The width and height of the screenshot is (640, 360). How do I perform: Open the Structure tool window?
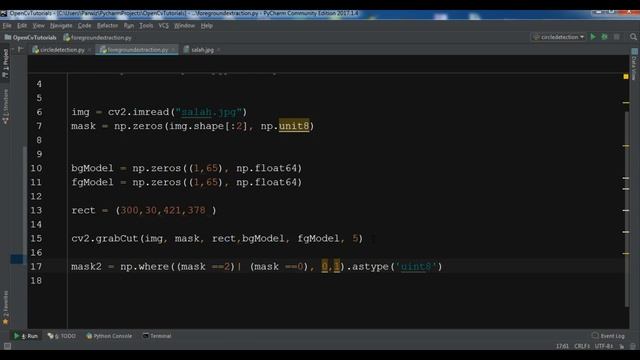point(5,107)
